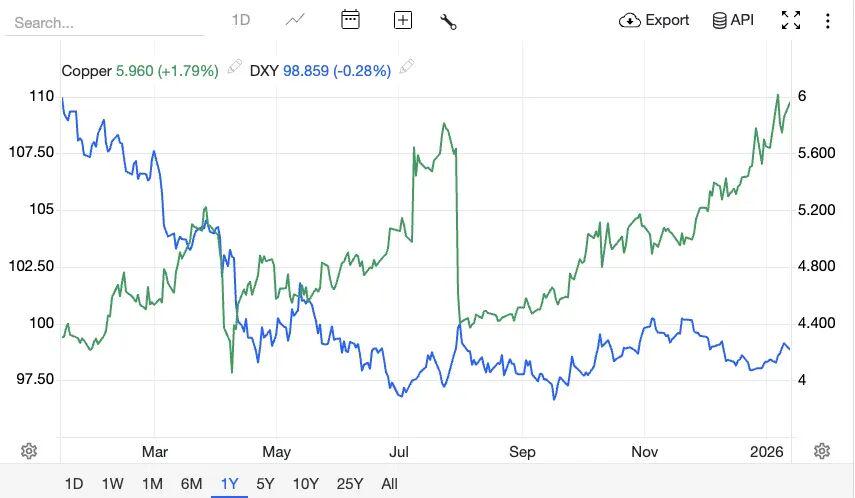This screenshot has height=498, width=855.
Task: Click the API button
Action: click(733, 20)
